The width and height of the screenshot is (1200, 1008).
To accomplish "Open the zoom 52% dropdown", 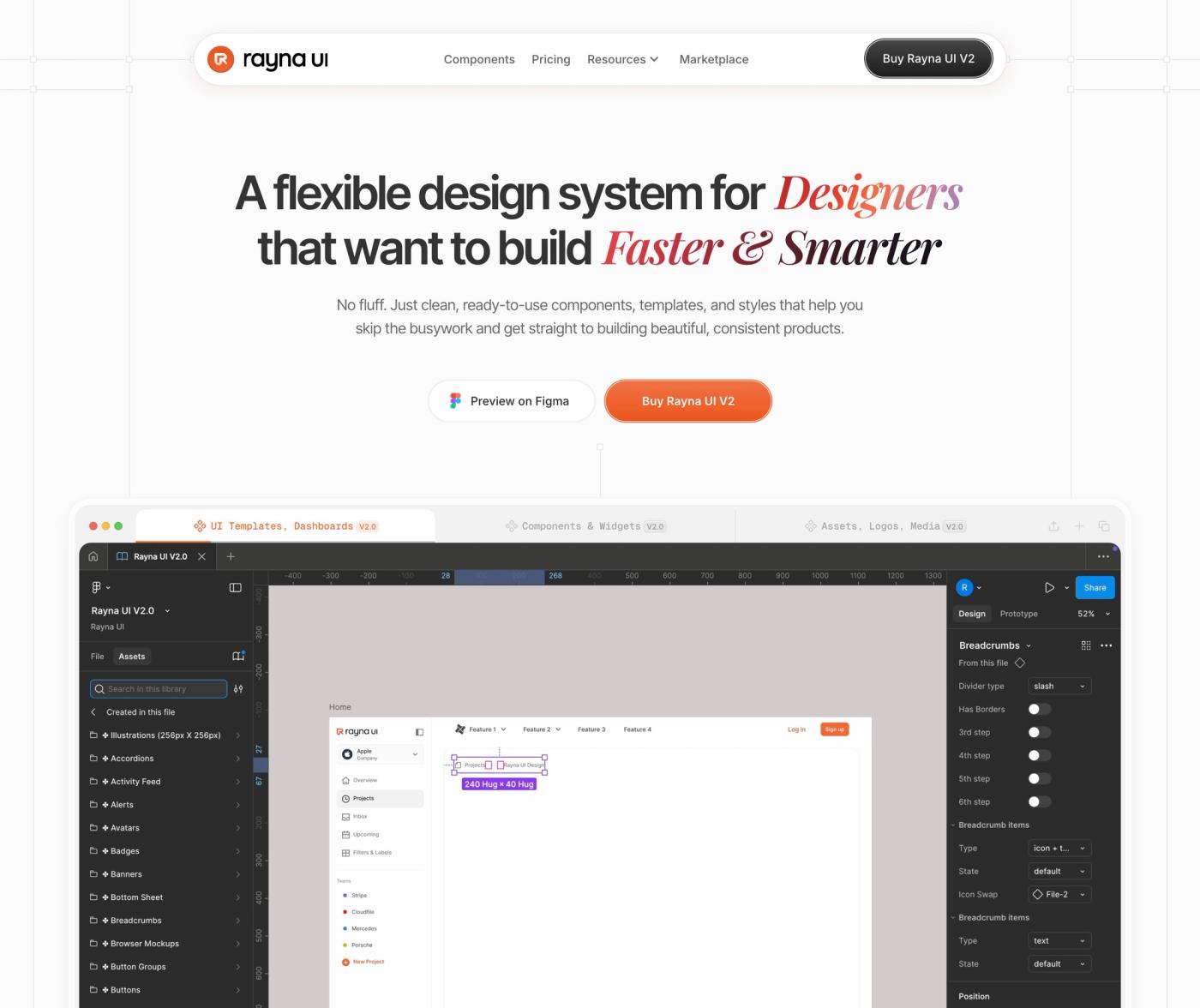I will [x=1094, y=614].
